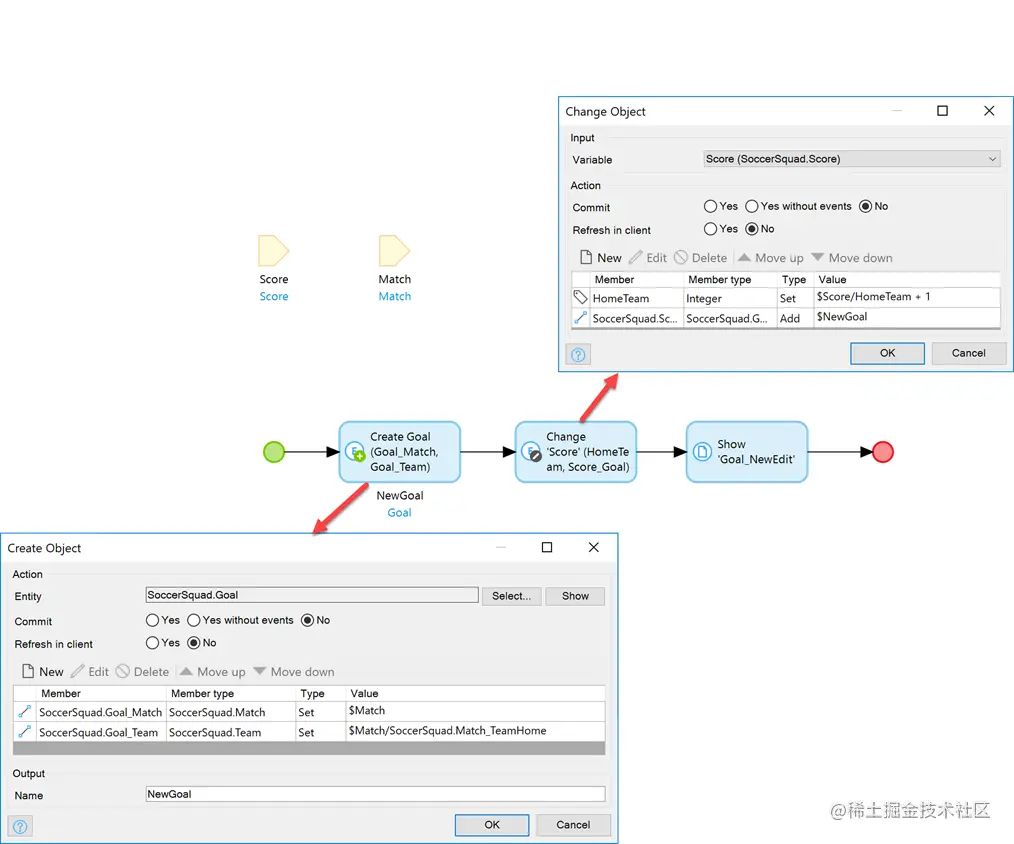
Task: Open help in Create Object dialog
Action: [20, 827]
